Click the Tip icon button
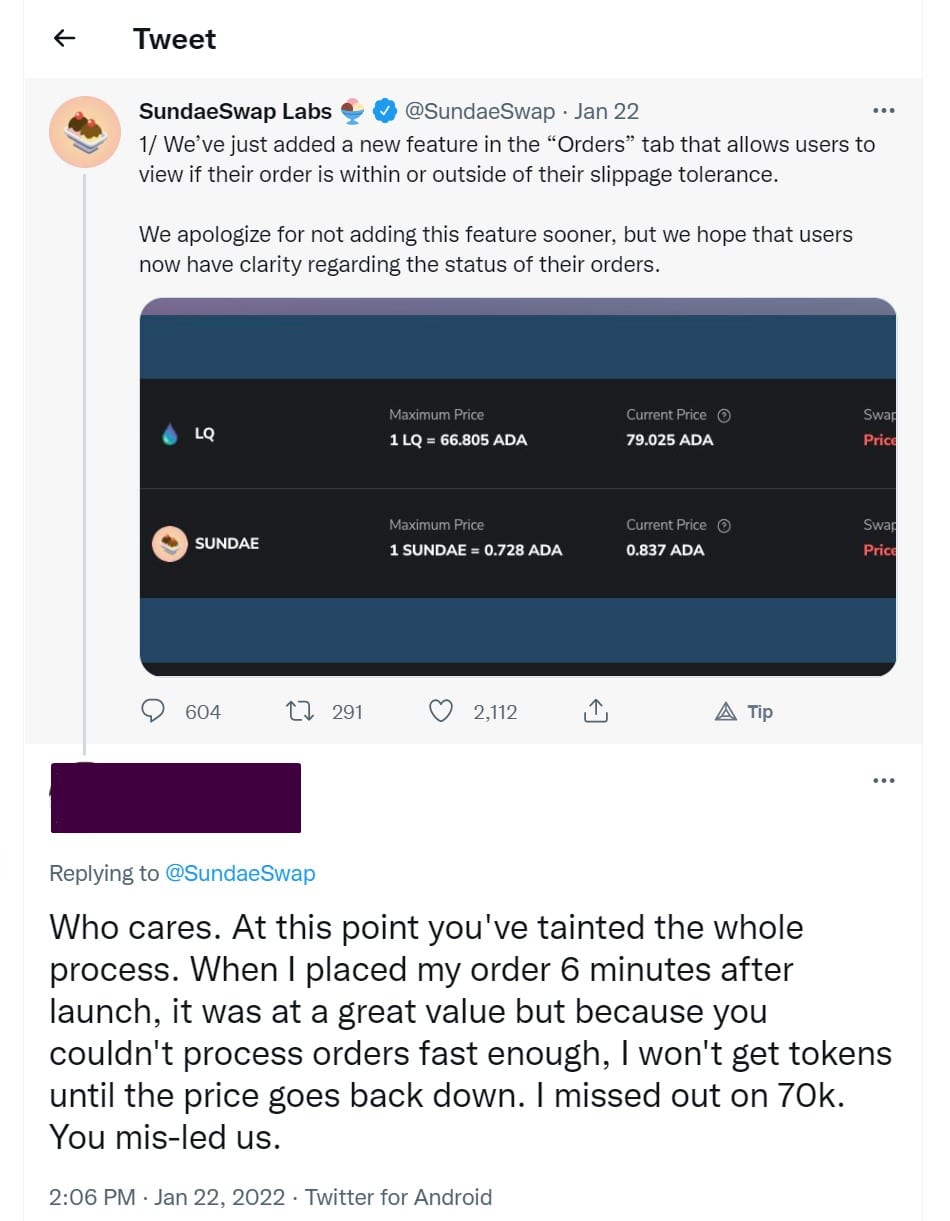950x1221 pixels. click(x=744, y=712)
